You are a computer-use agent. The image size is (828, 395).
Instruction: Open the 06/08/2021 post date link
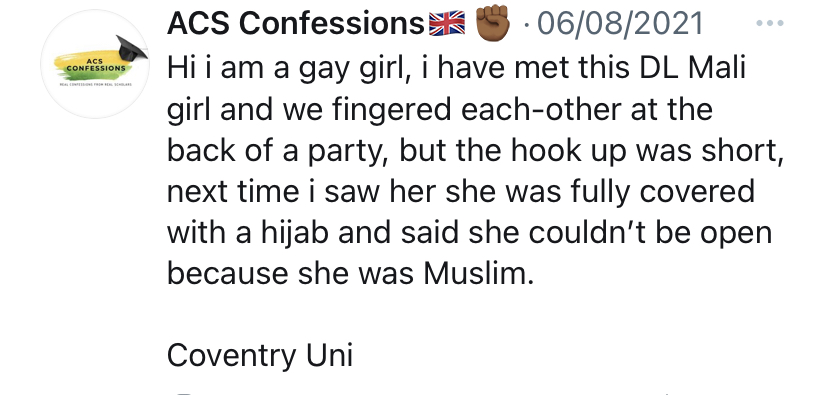620,24
